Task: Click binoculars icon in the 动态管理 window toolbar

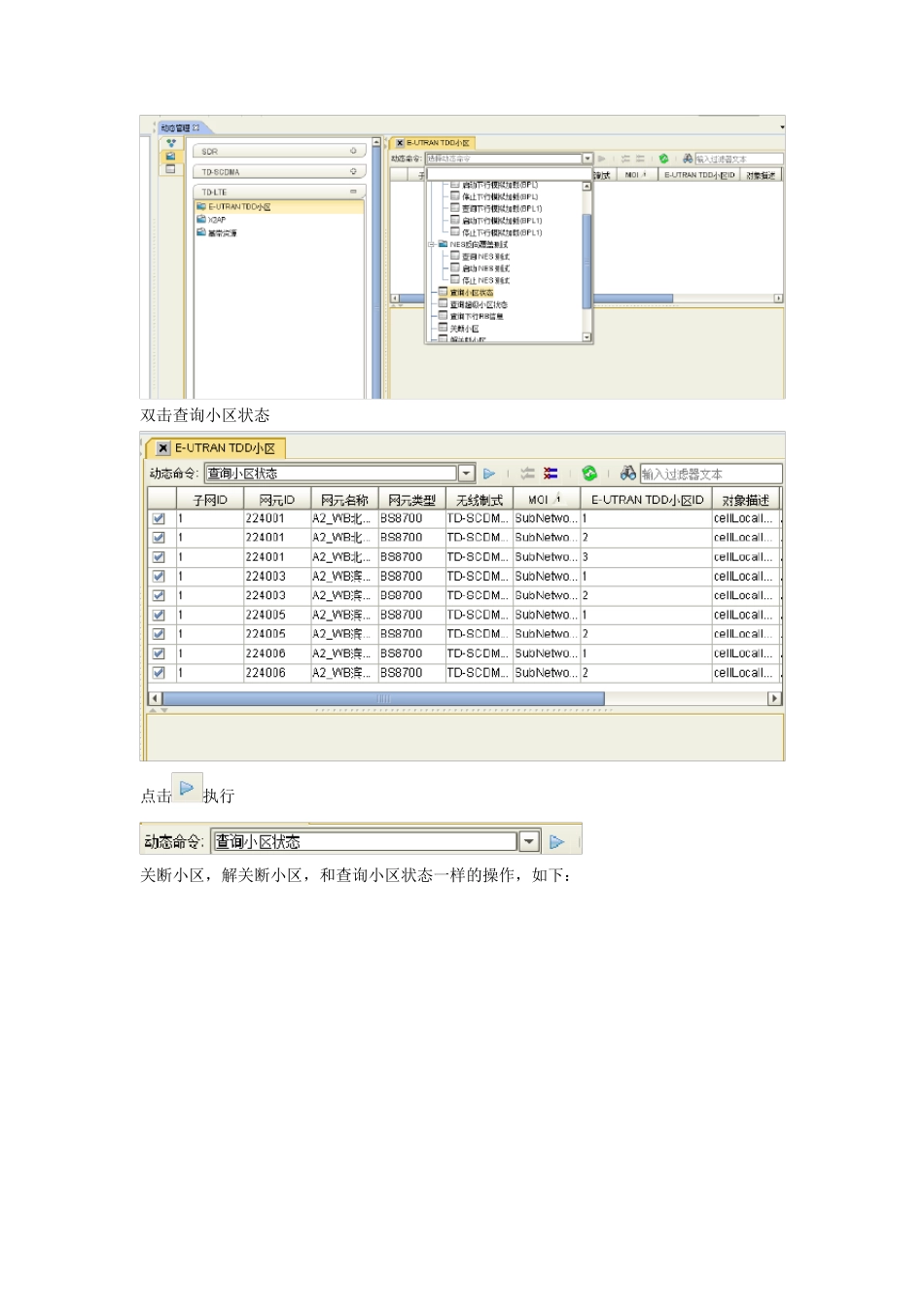Action: (x=688, y=159)
